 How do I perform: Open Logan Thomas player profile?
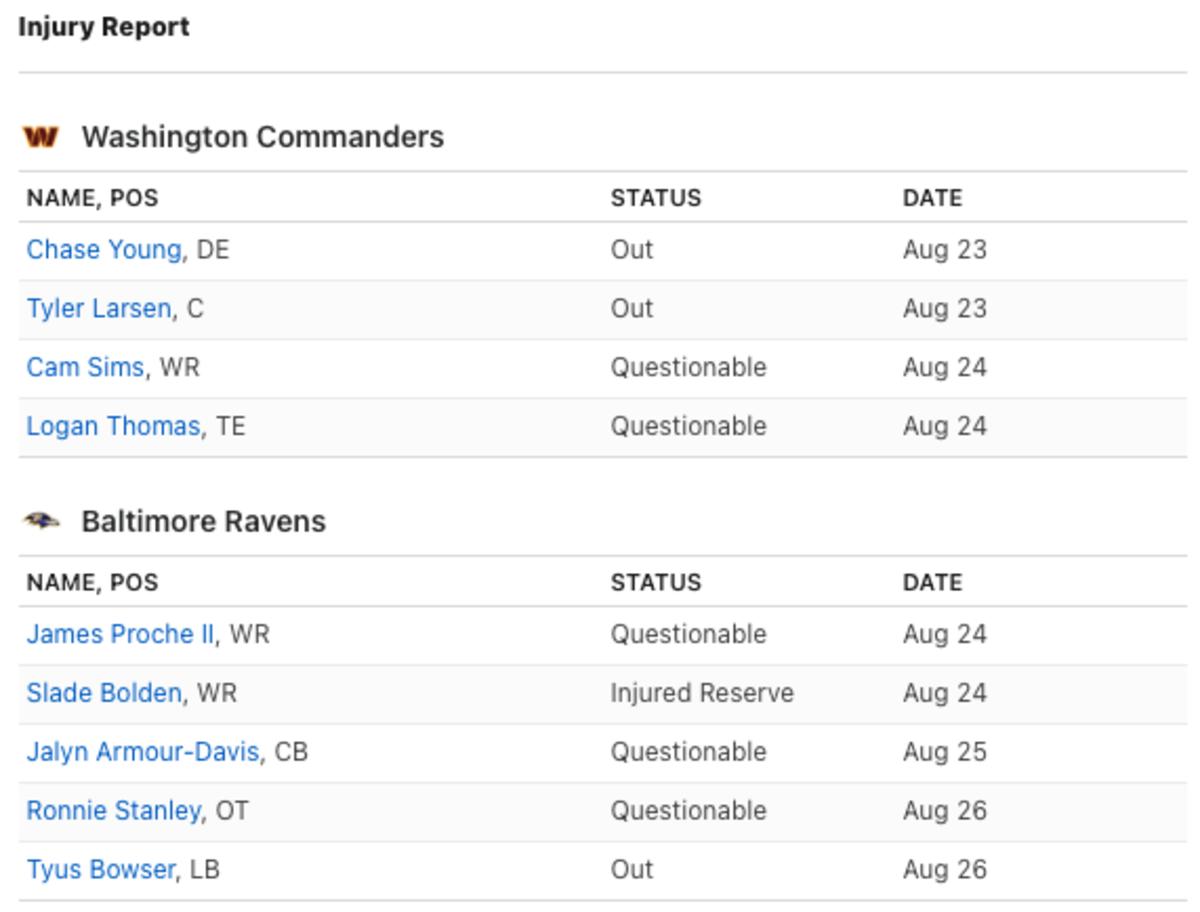click(x=113, y=426)
